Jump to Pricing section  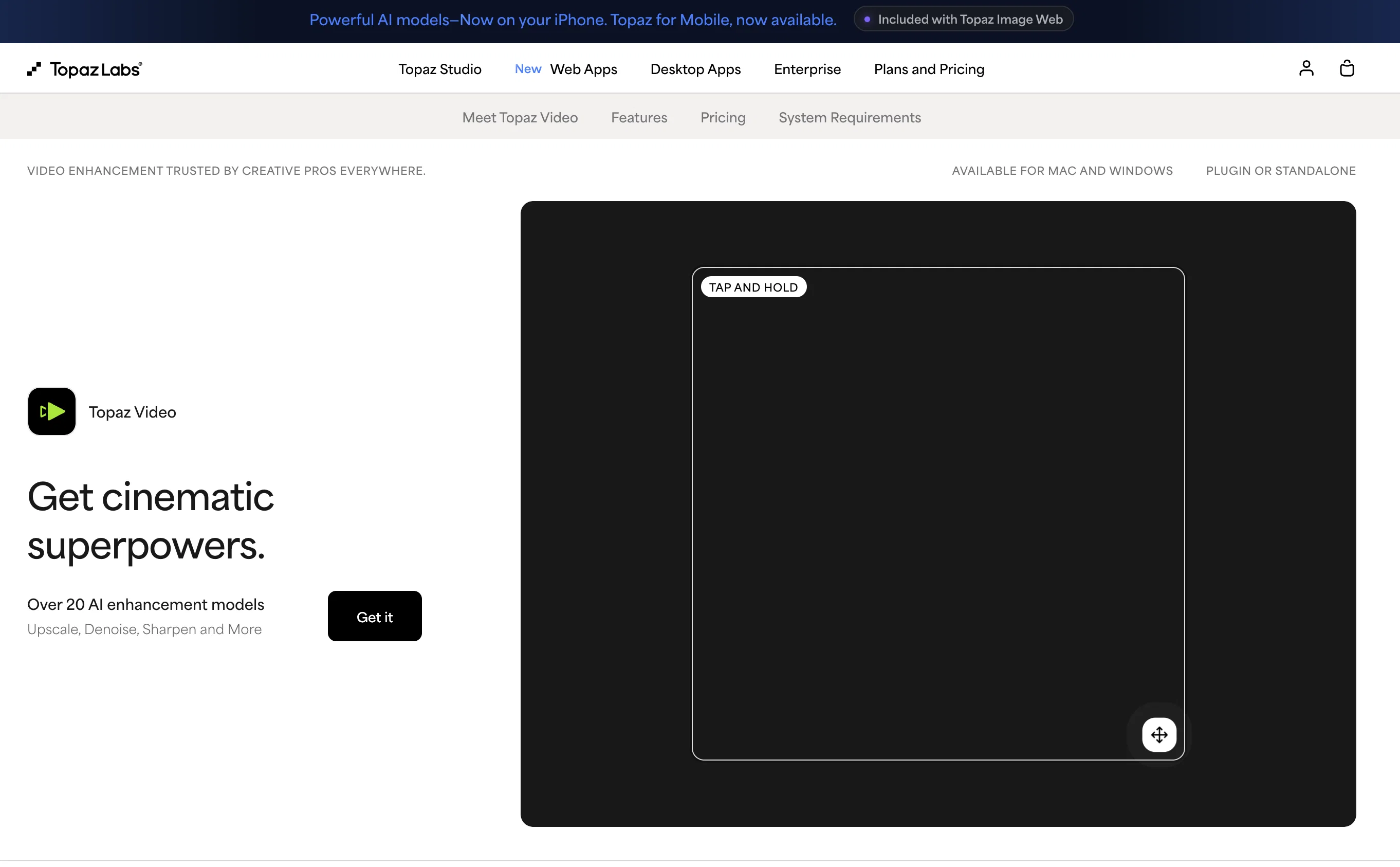click(723, 118)
